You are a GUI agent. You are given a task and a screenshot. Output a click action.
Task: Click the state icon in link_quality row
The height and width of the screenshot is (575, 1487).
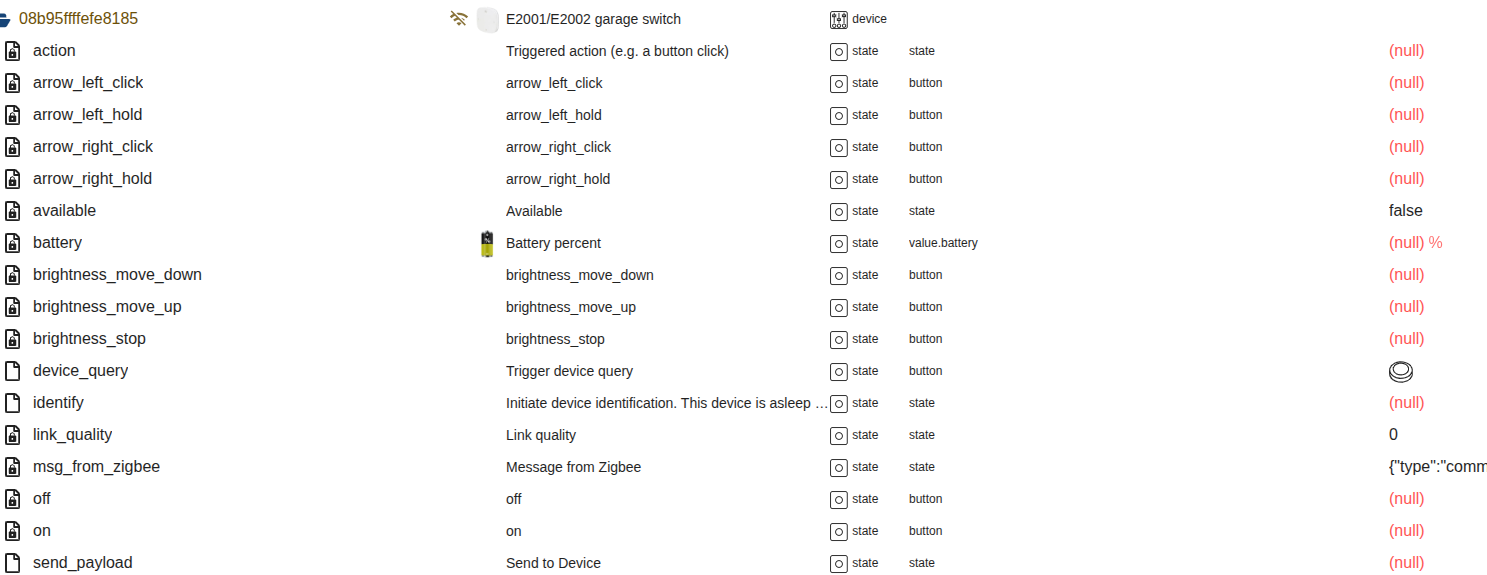[839, 435]
